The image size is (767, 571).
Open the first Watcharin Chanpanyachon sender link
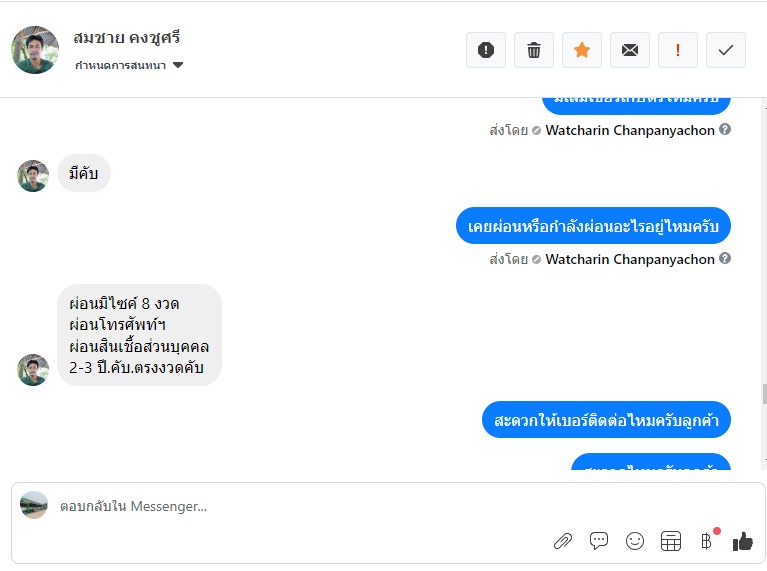point(630,130)
